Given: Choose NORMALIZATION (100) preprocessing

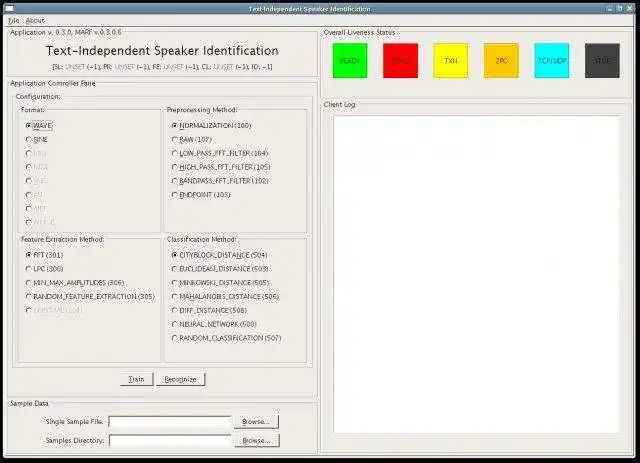Looking at the screenshot, I should point(211,125).
